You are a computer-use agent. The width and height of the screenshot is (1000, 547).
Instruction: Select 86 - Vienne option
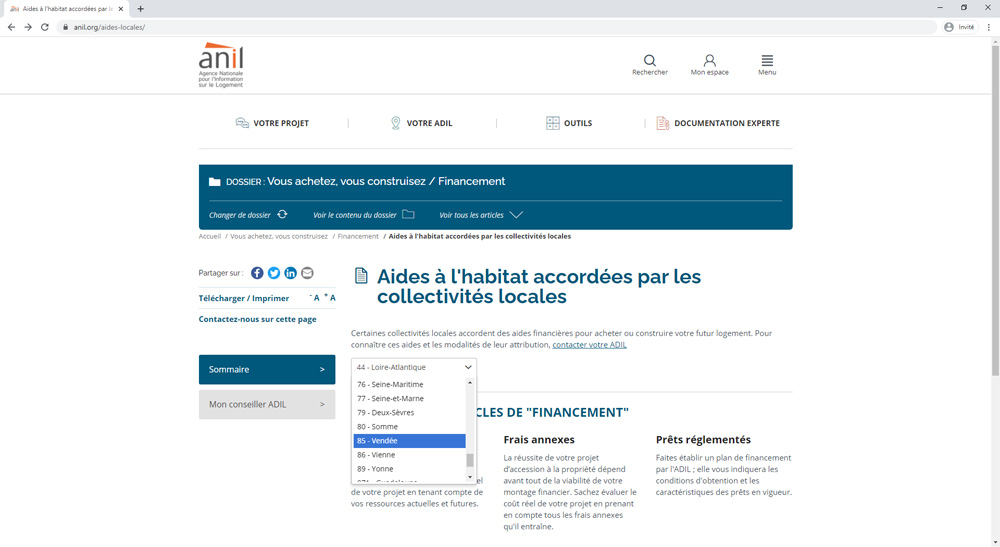tap(409, 455)
